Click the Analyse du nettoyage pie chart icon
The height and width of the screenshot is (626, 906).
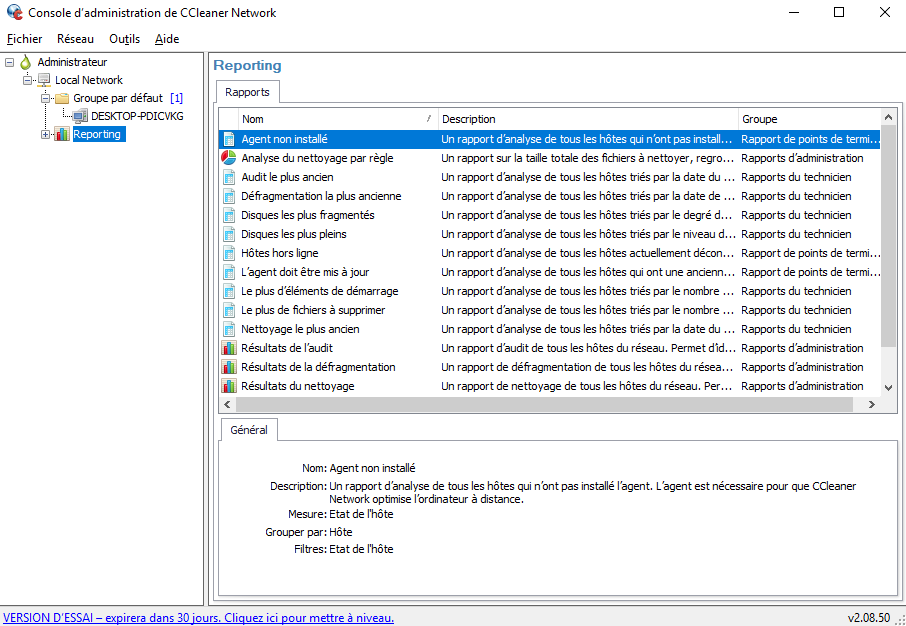coord(229,158)
